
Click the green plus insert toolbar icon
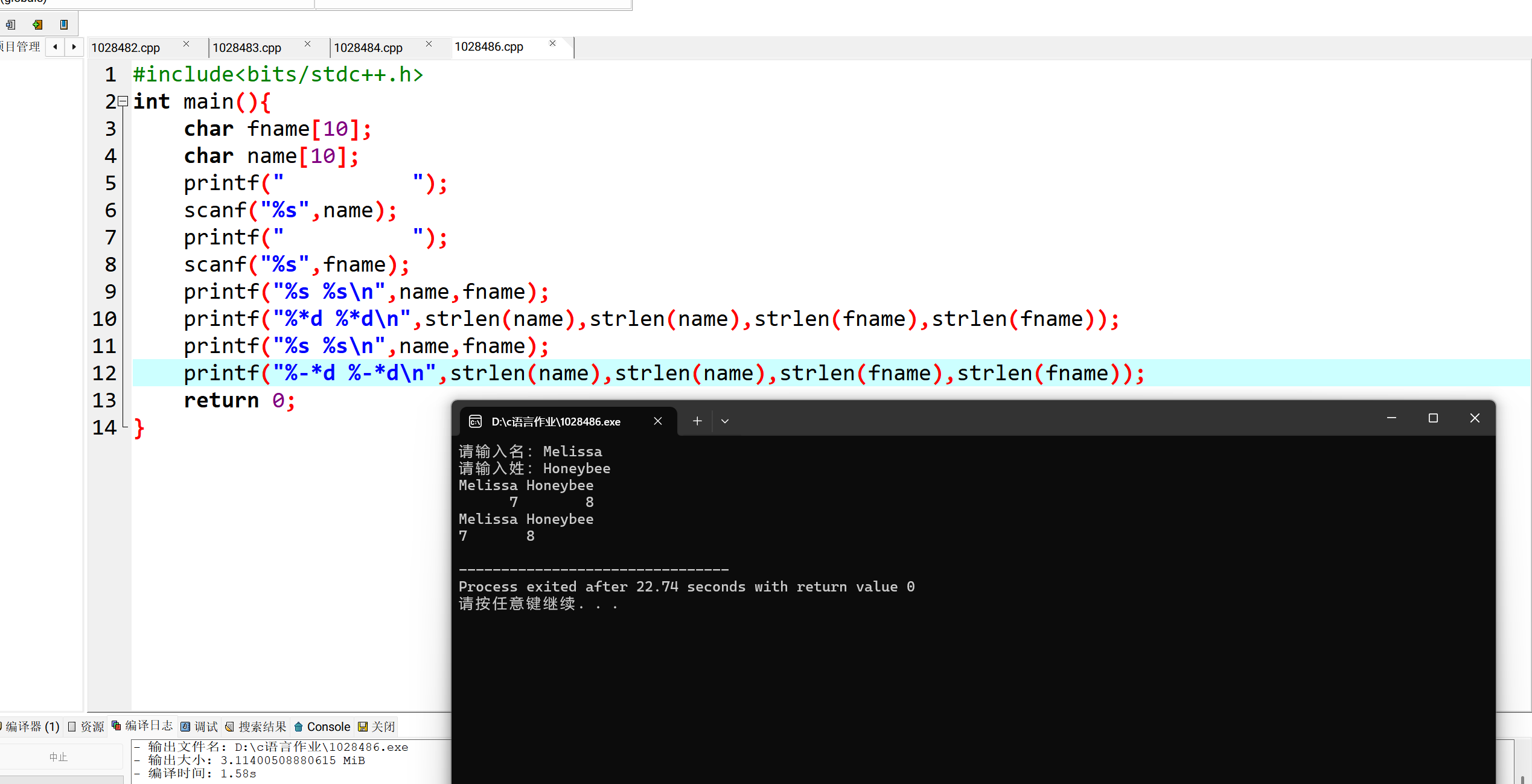[x=37, y=25]
